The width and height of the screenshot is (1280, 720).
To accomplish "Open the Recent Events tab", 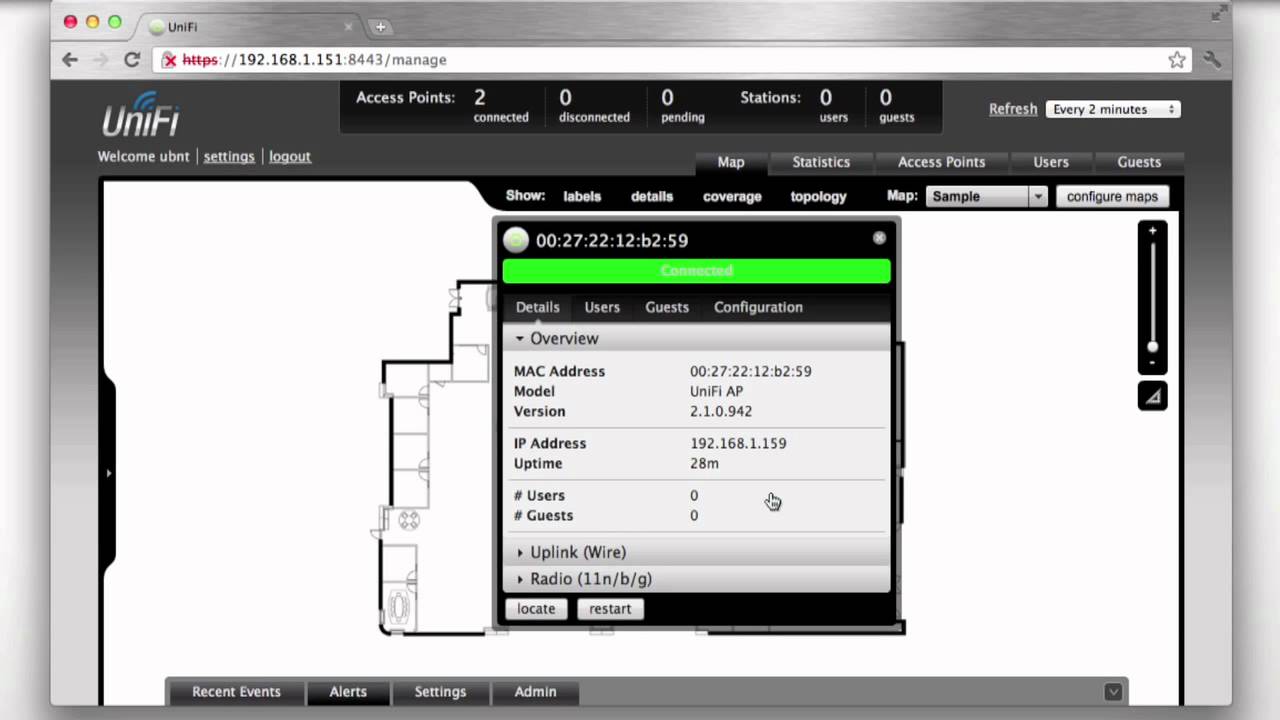I will tap(236, 691).
